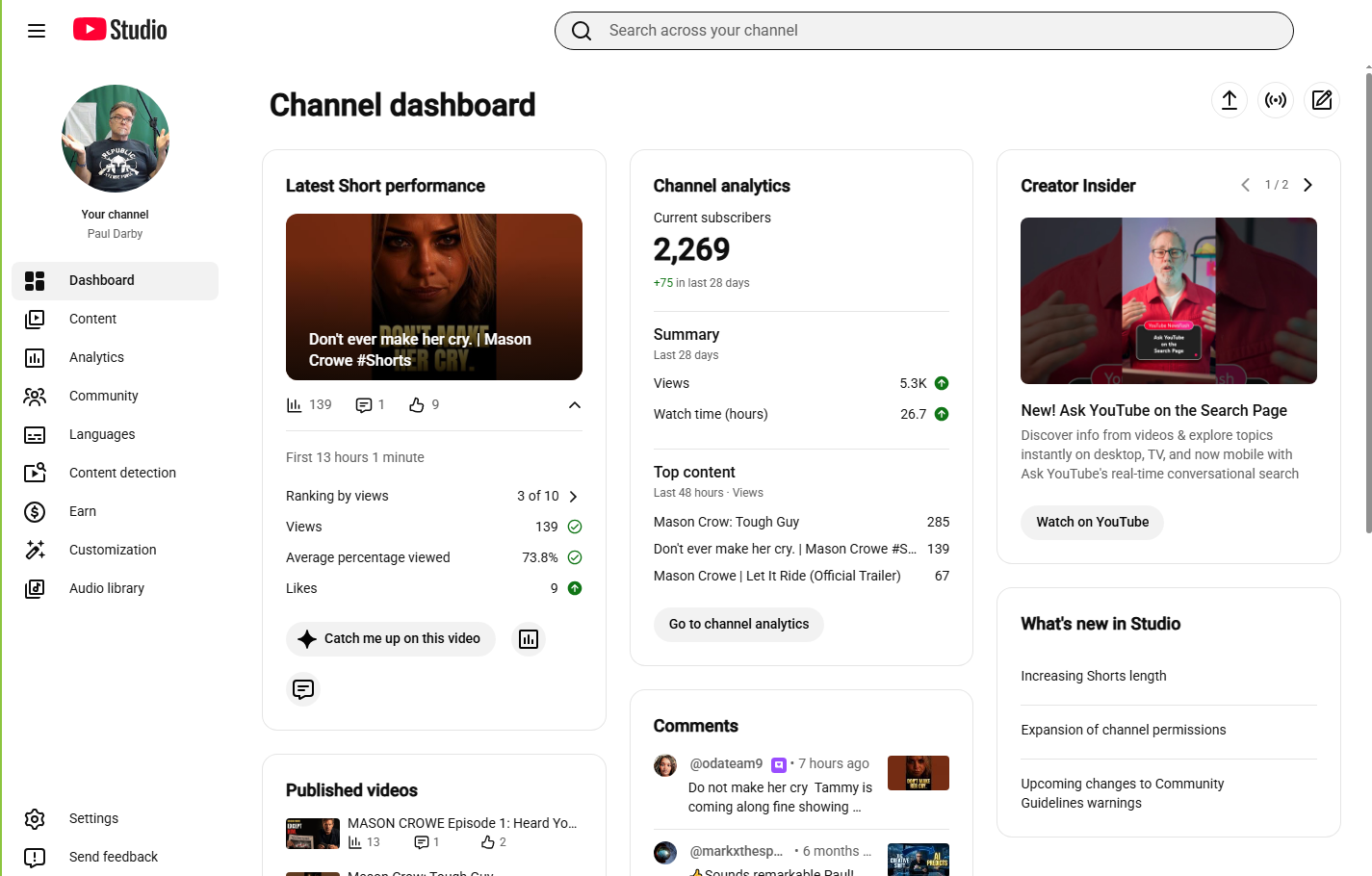Open Mason Crowe Let It Ride trailer row
The image size is (1372, 876).
click(x=802, y=577)
